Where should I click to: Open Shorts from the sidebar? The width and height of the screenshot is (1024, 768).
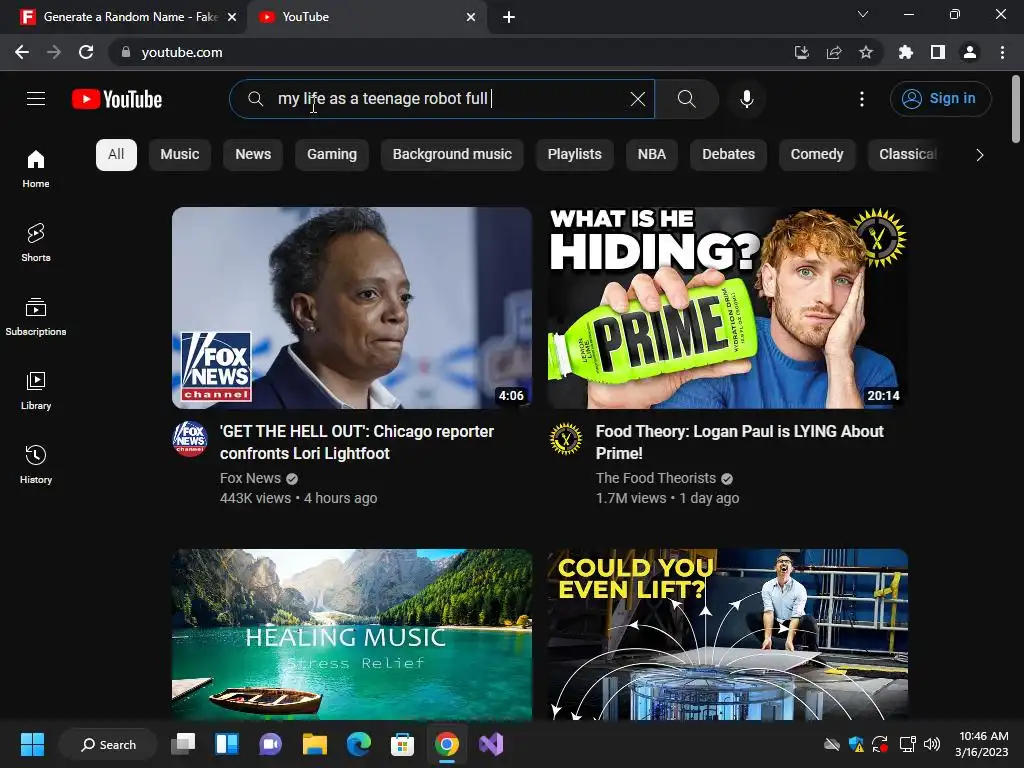pyautogui.click(x=36, y=242)
